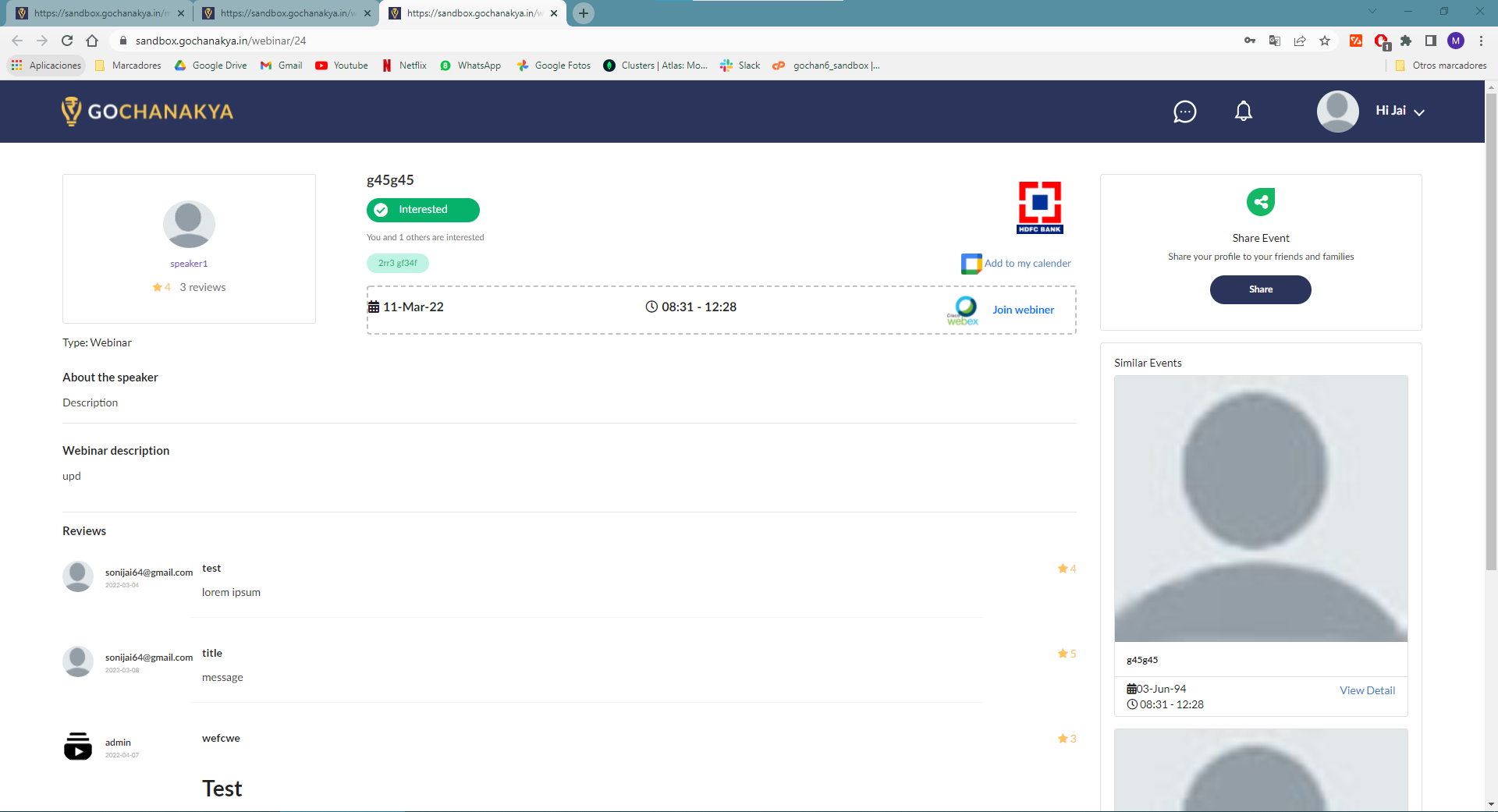Click the 3 reviews text

(x=203, y=287)
